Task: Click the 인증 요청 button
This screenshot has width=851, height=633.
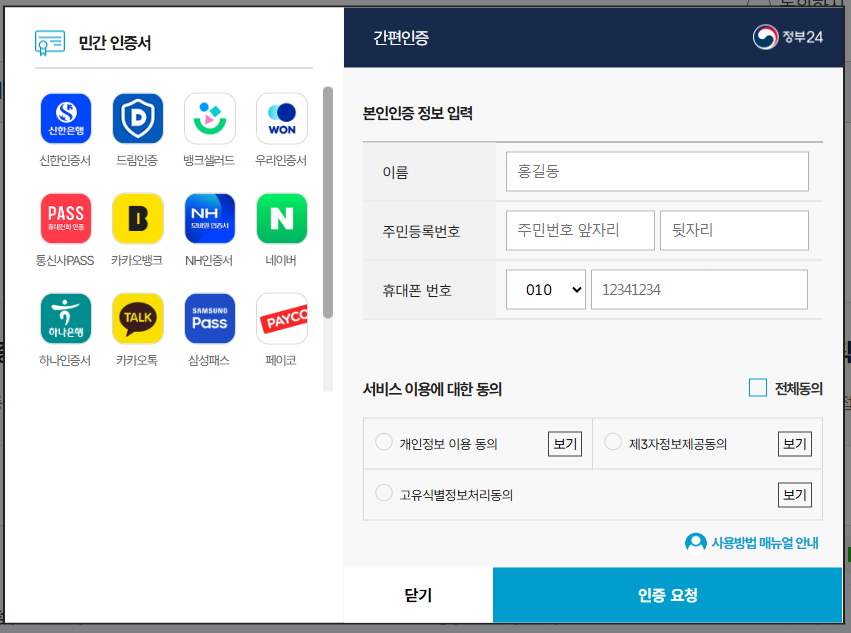Action: [668, 595]
